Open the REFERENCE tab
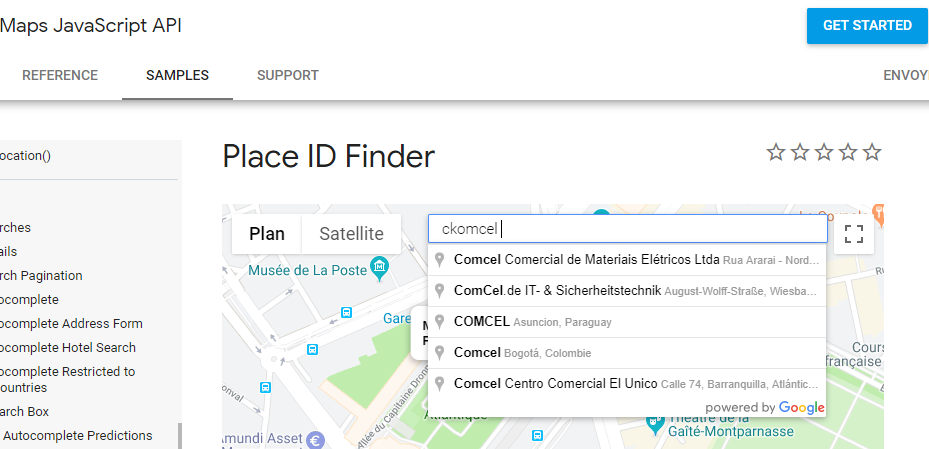 pos(60,76)
